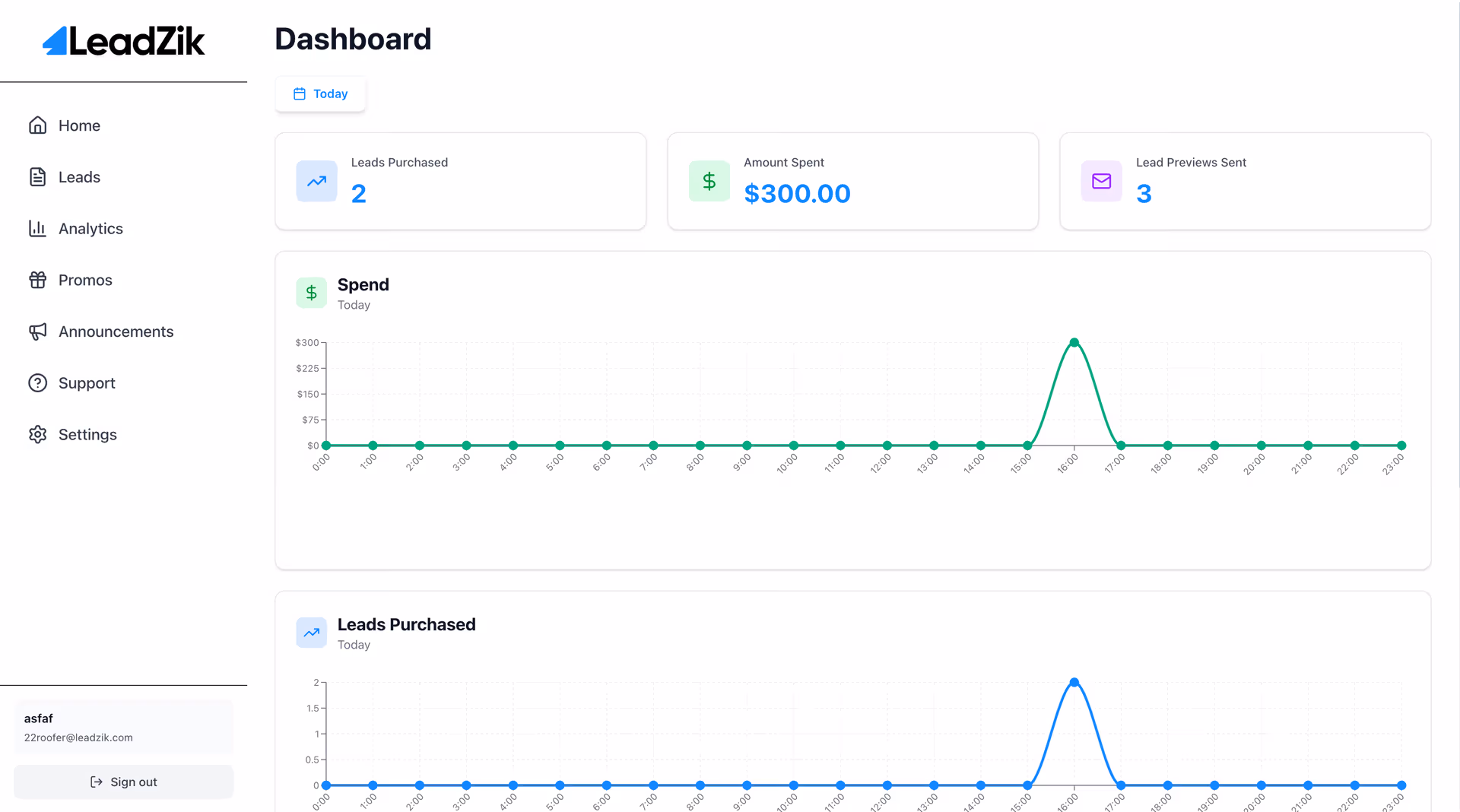Click the LeadZik logo
Screen dimensions: 1460x812
pos(123,41)
